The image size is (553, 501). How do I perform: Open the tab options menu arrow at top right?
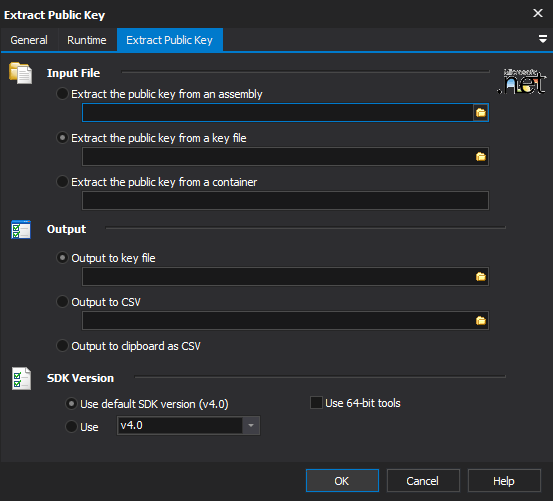tap(543, 39)
